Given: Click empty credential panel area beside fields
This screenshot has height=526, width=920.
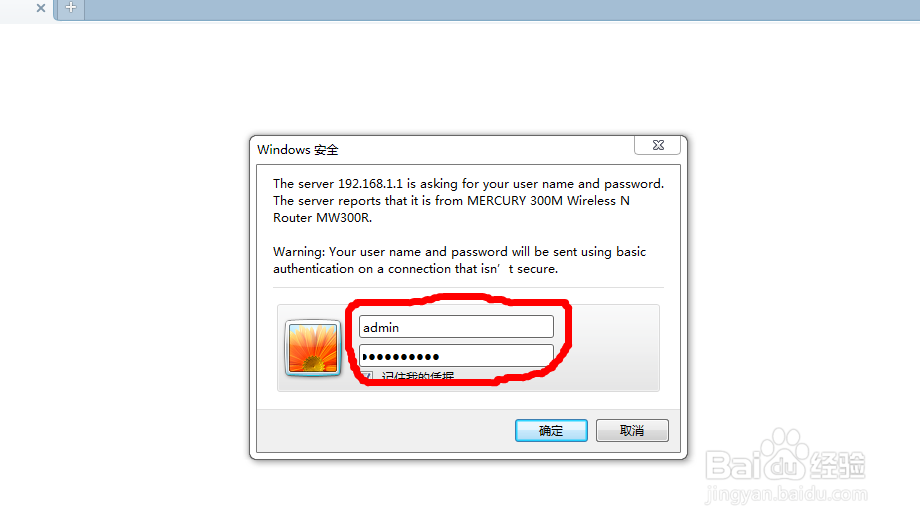Looking at the screenshot, I should point(613,348).
